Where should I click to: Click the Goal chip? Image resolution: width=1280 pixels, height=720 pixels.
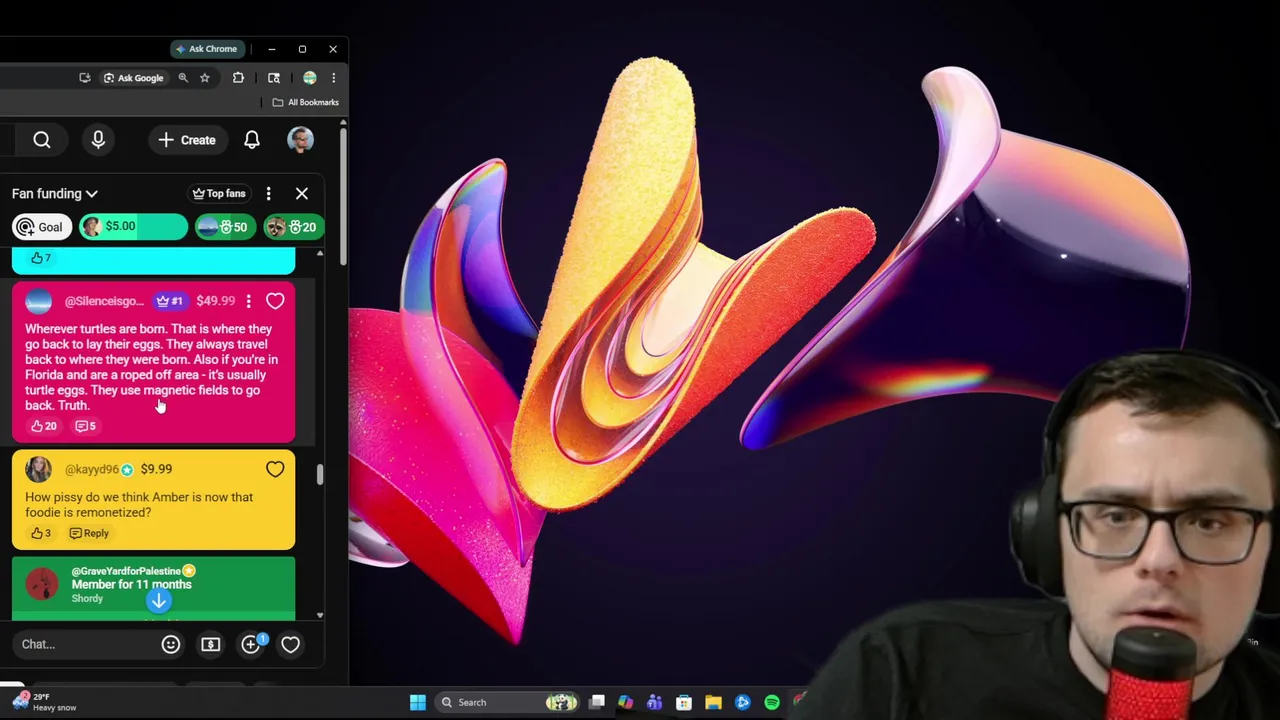(41, 227)
